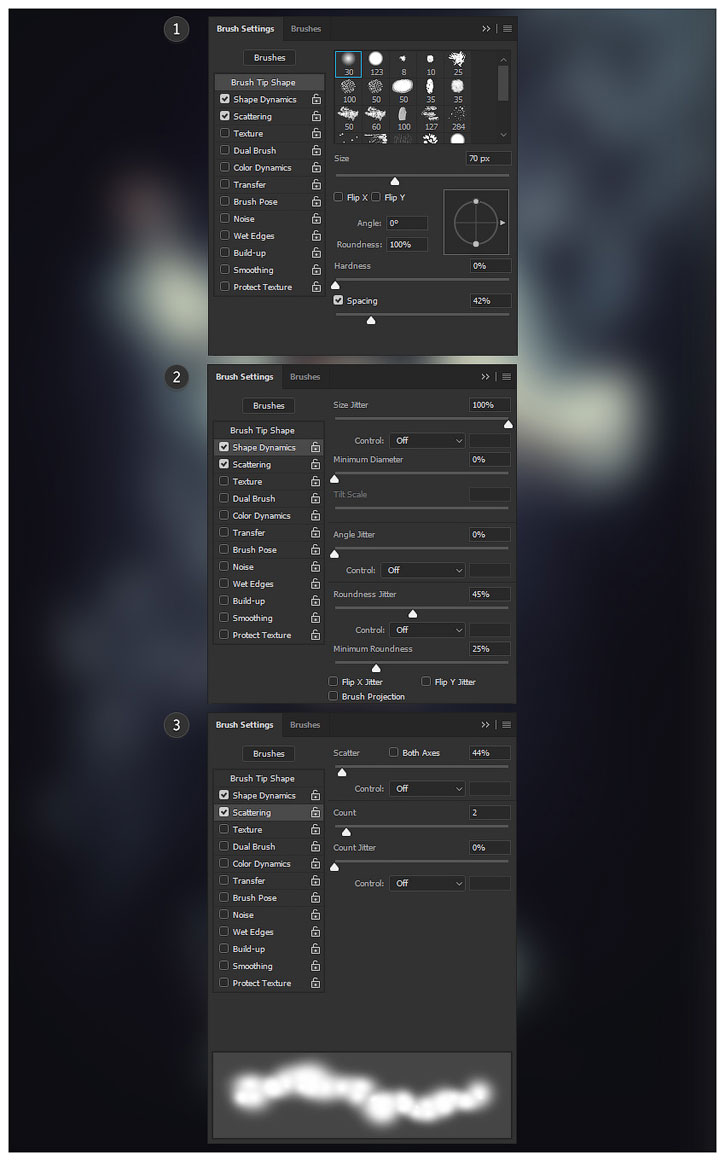The image size is (725, 1161).
Task: Click the Roundness Jitter slider handle
Action: click(x=412, y=614)
